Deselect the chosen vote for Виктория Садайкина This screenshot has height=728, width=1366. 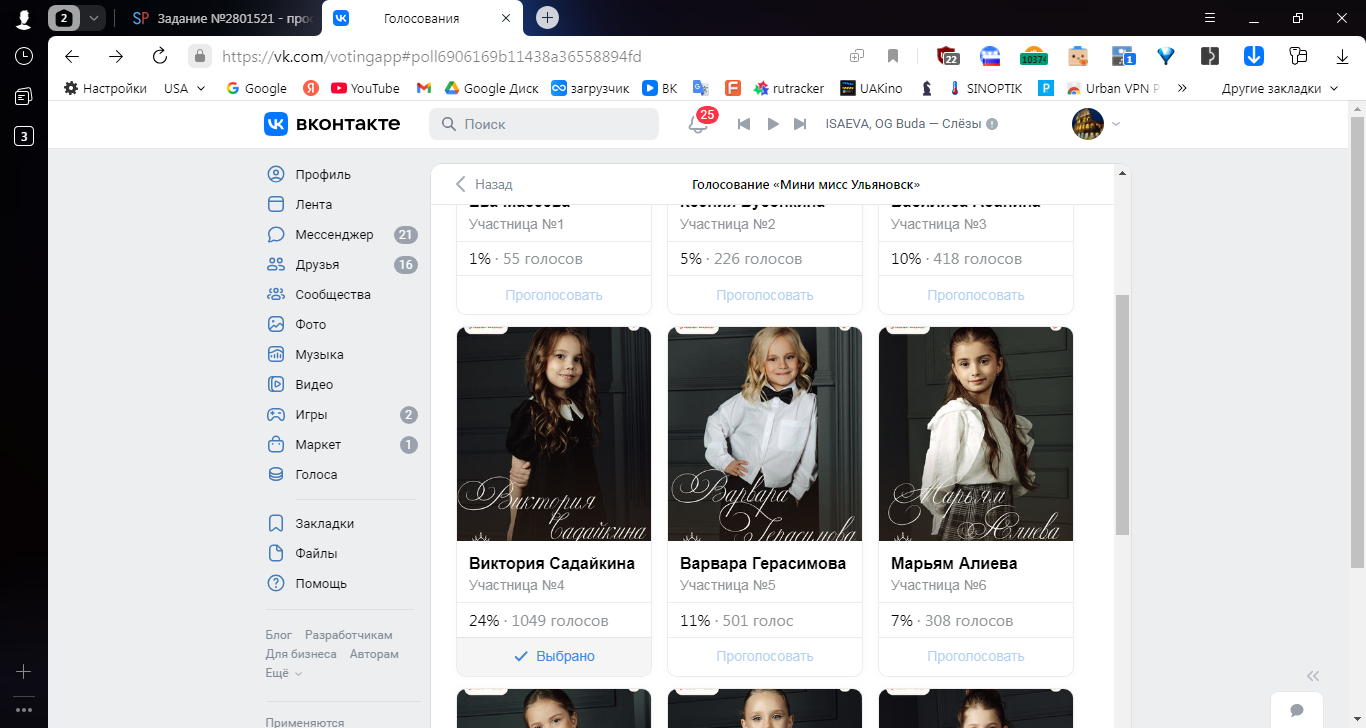point(554,656)
